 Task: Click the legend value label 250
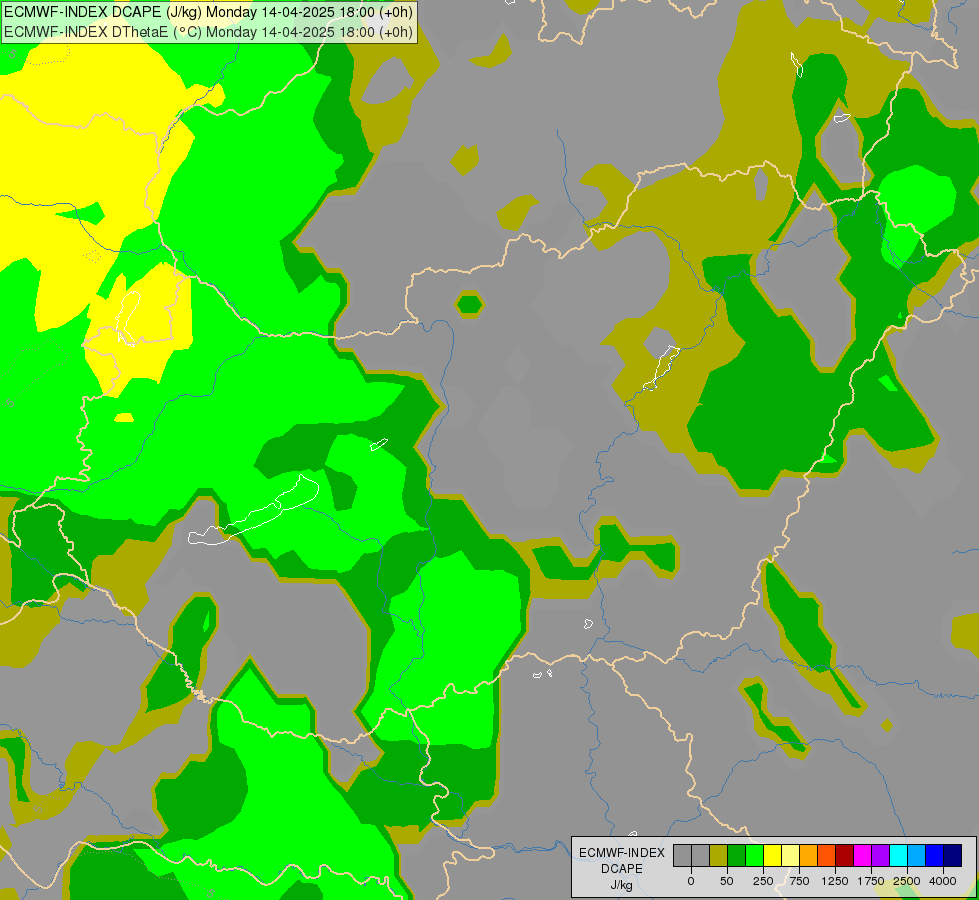point(763,881)
